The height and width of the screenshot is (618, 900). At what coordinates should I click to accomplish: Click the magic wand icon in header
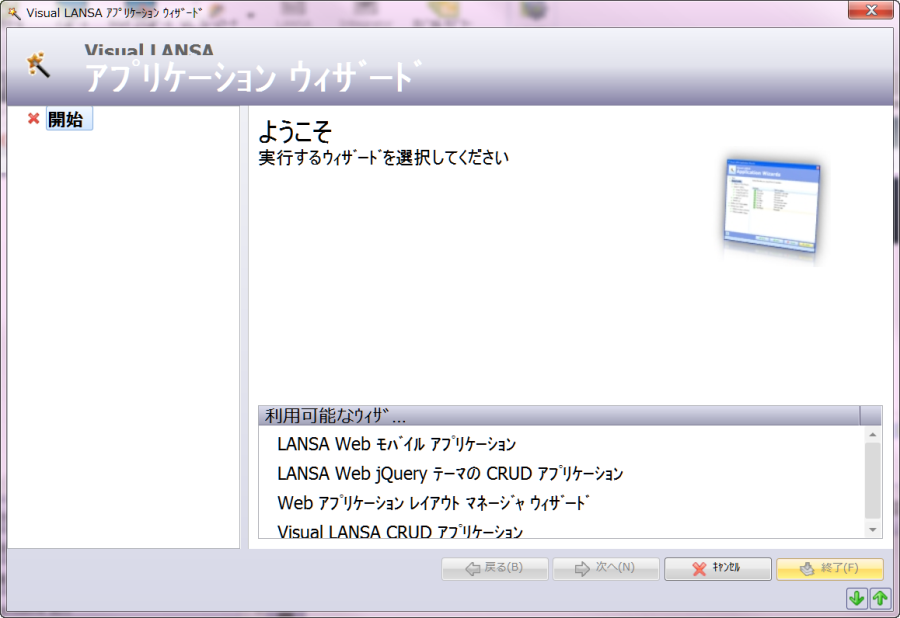38,65
